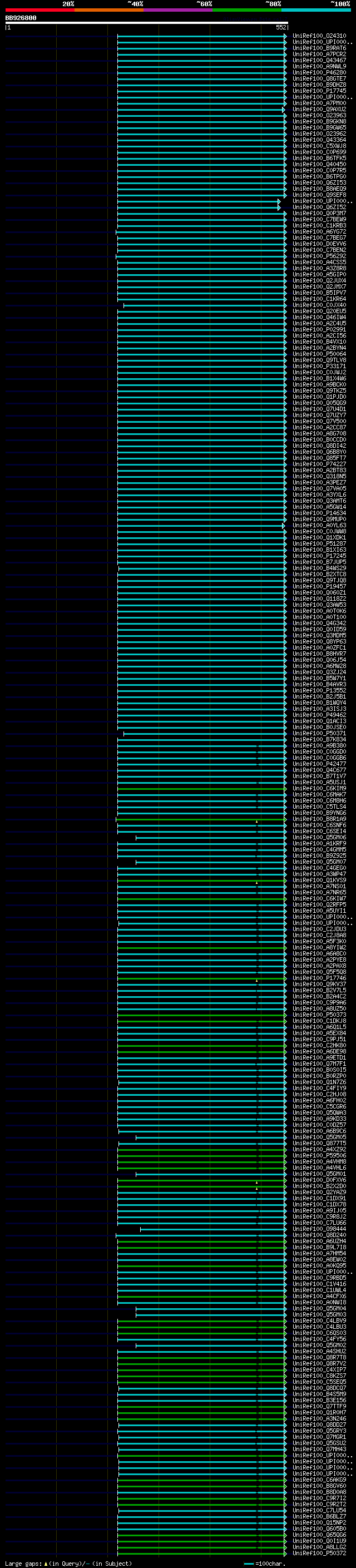Open hit UniRef100_Q2JUX4
This screenshot has height=1568, width=356.
click(x=319, y=280)
